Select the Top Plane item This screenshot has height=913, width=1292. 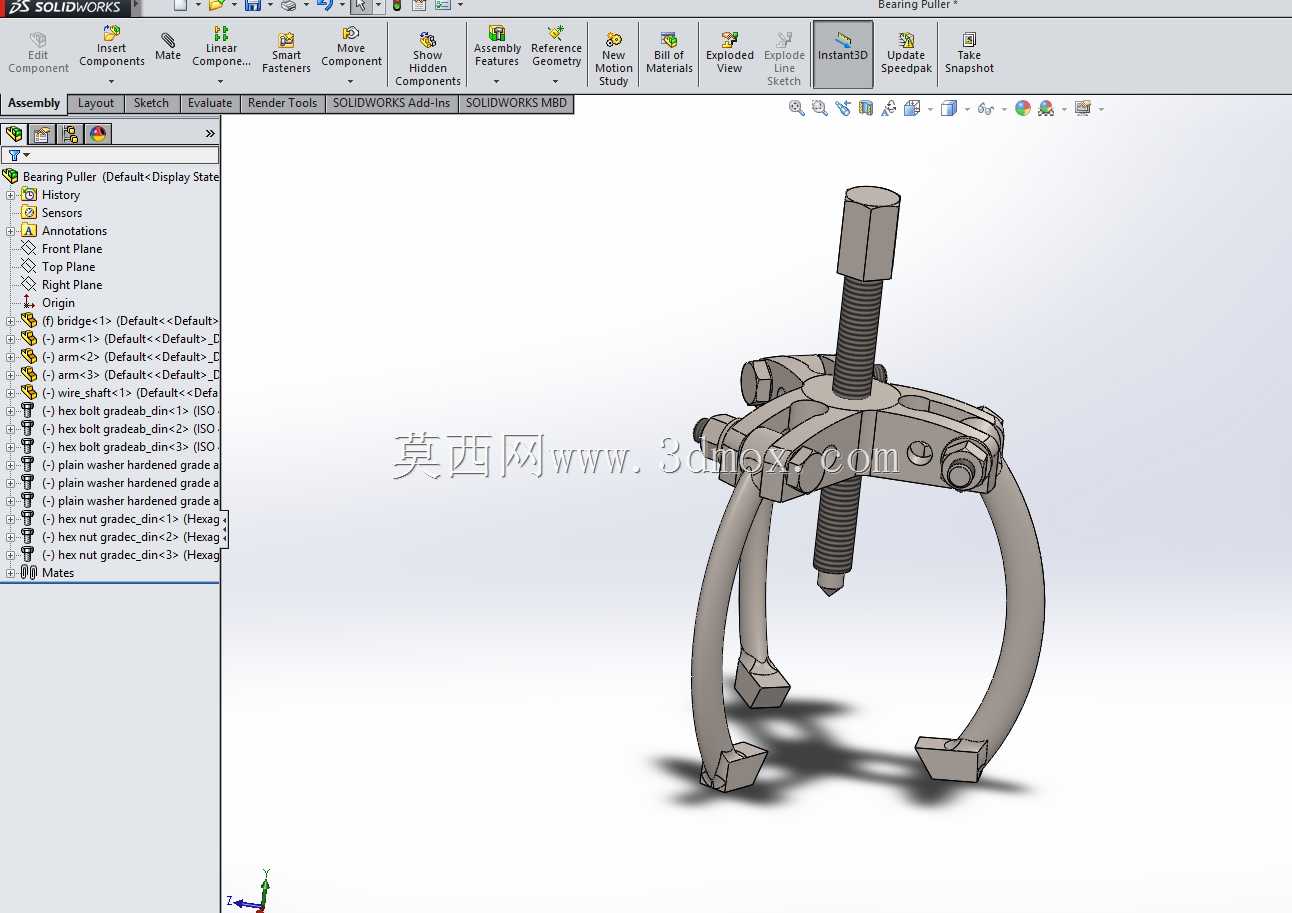click(68, 267)
